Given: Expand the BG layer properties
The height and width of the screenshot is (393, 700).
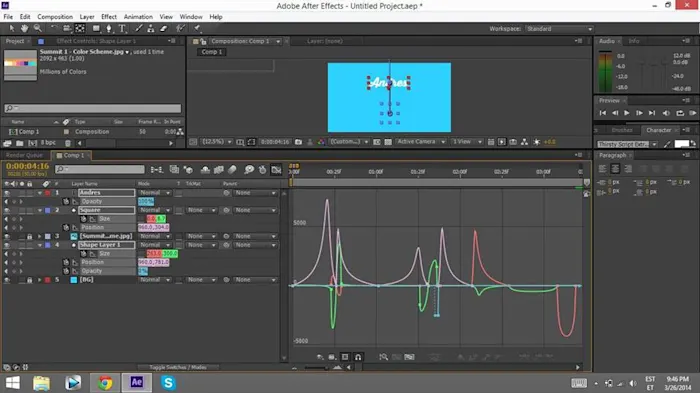Looking at the screenshot, I should [x=40, y=280].
